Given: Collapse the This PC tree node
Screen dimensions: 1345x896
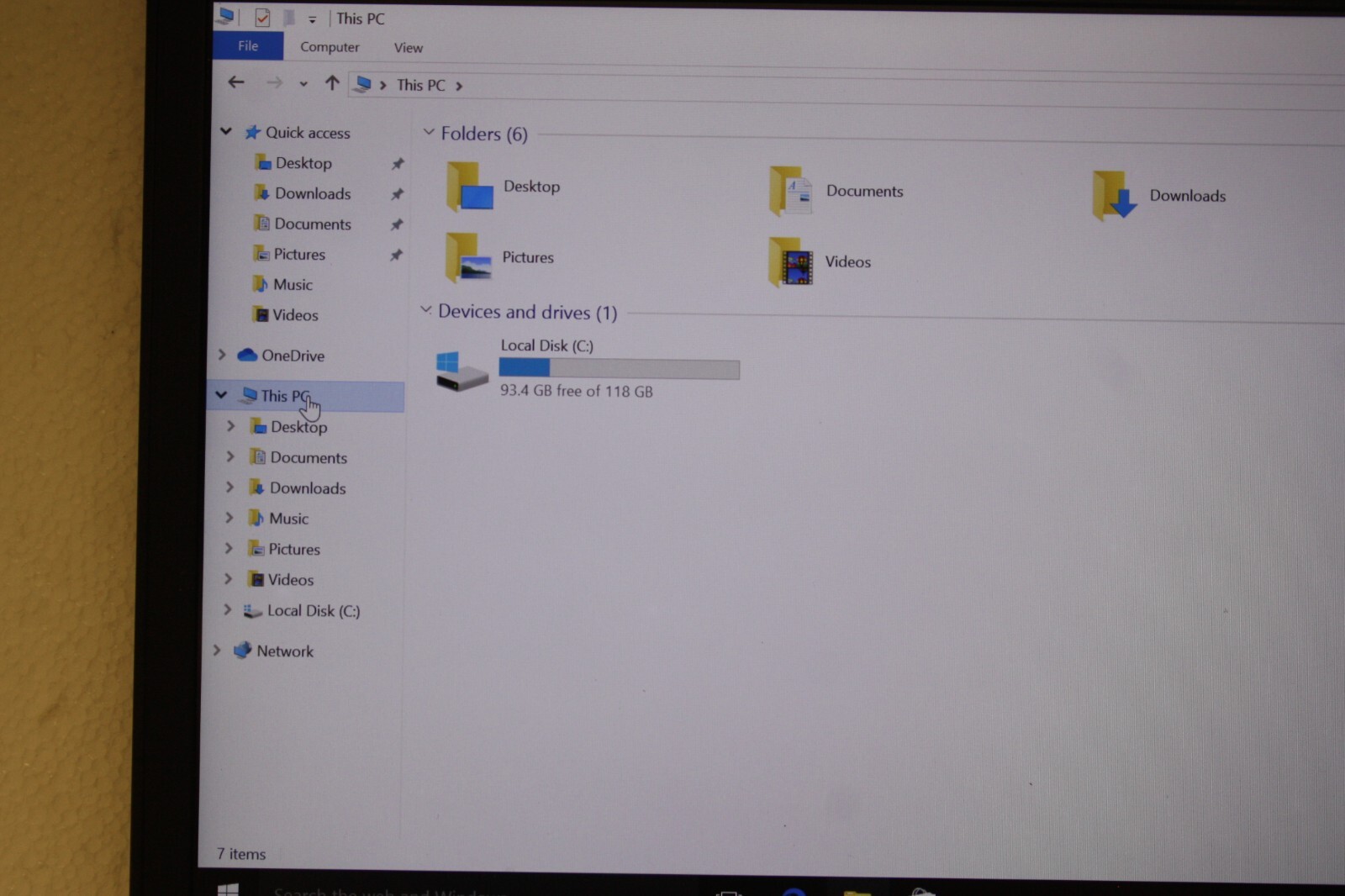Looking at the screenshot, I should pyautogui.click(x=221, y=394).
